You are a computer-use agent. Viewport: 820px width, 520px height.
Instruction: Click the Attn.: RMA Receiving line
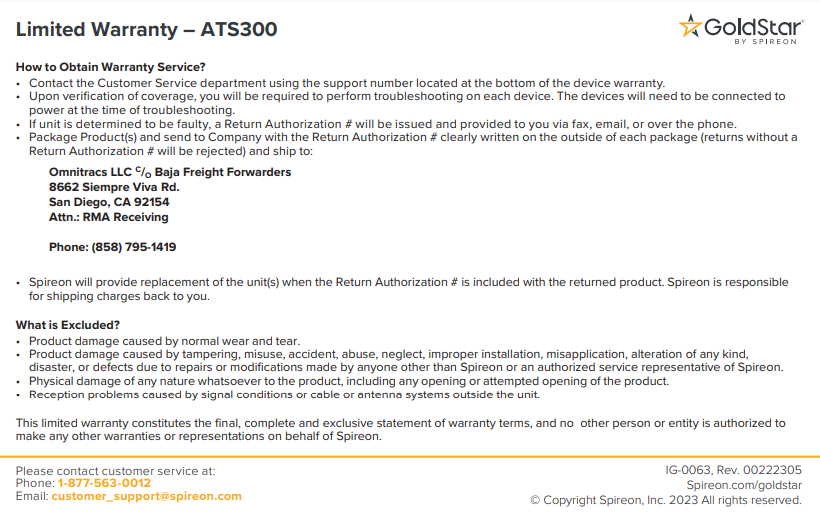pyautogui.click(x=108, y=217)
